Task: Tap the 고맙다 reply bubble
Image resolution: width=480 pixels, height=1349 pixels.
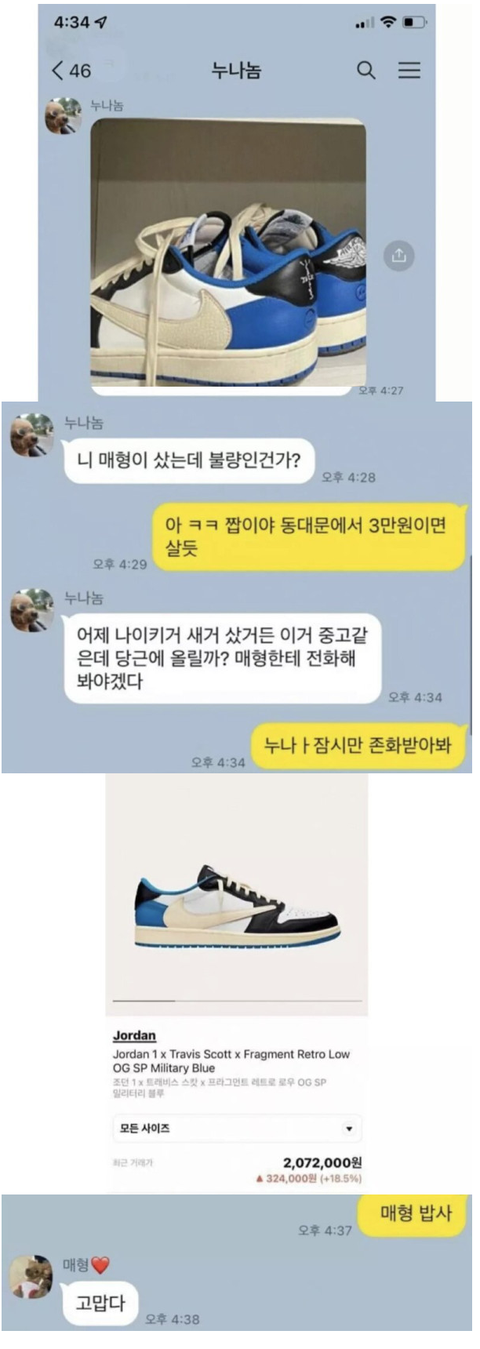Action: click(x=100, y=1303)
